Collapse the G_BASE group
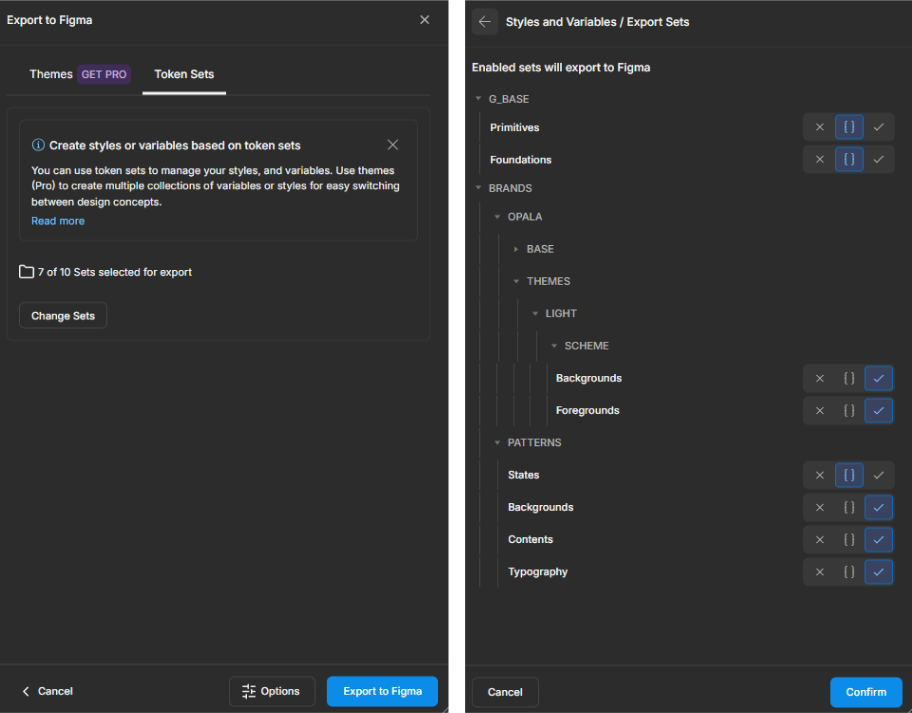Screen dimensions: 912x713 (478, 100)
